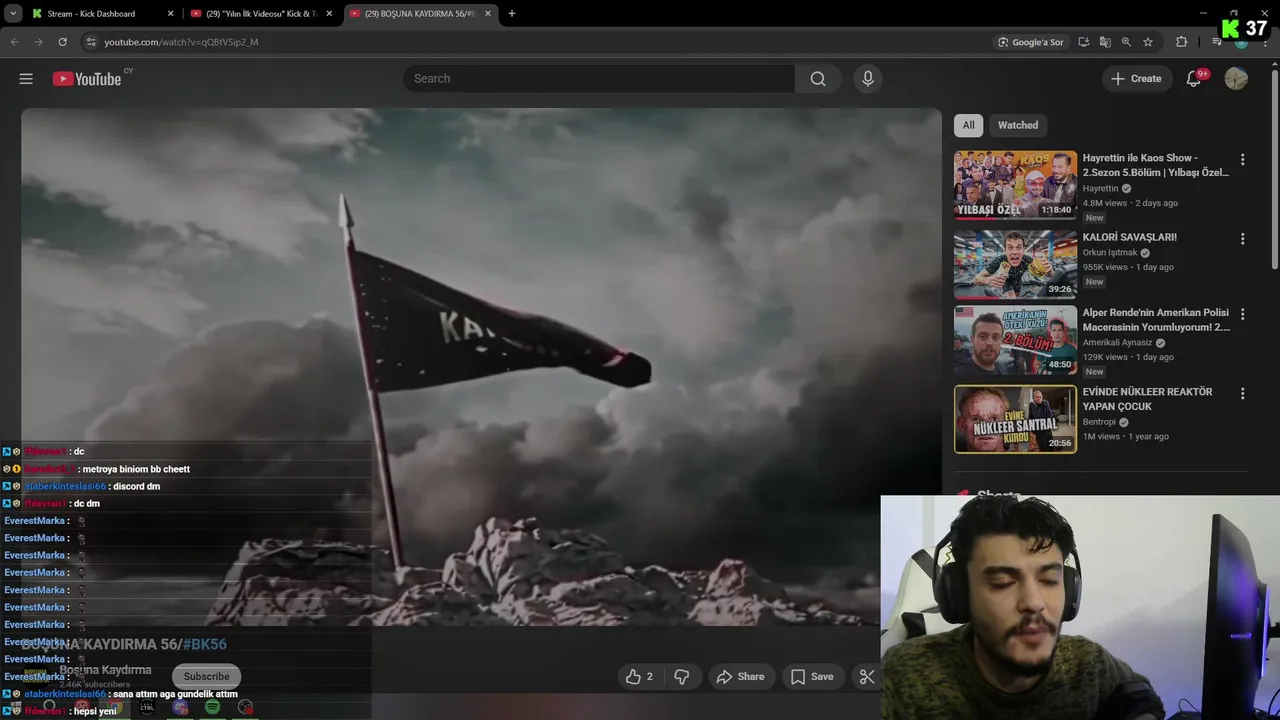This screenshot has height=720, width=1280.
Task: Open Chrome from the taskbar
Action: coord(114,707)
